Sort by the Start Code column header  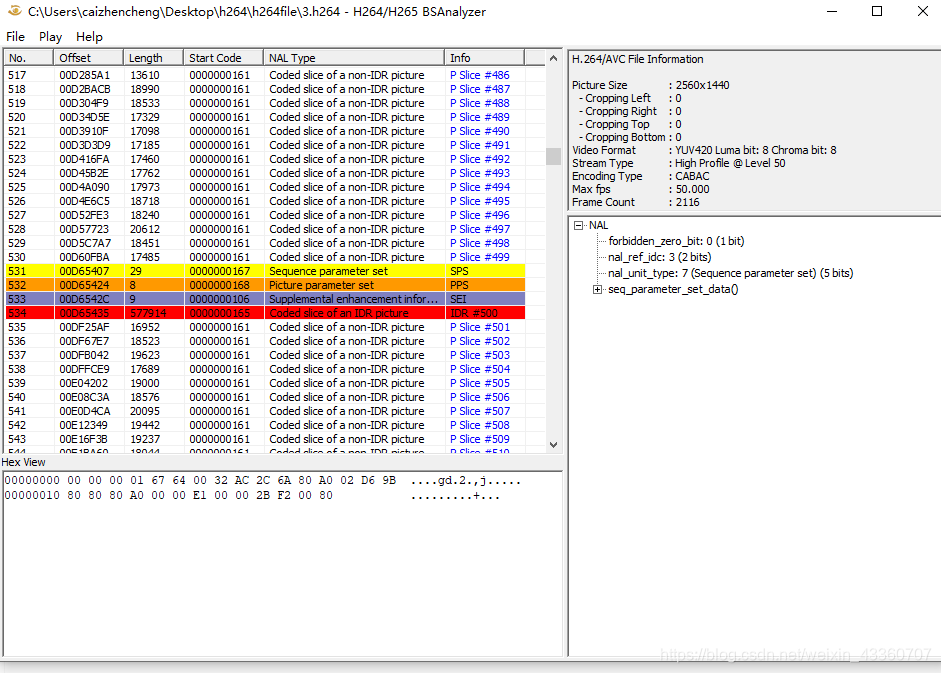point(223,58)
